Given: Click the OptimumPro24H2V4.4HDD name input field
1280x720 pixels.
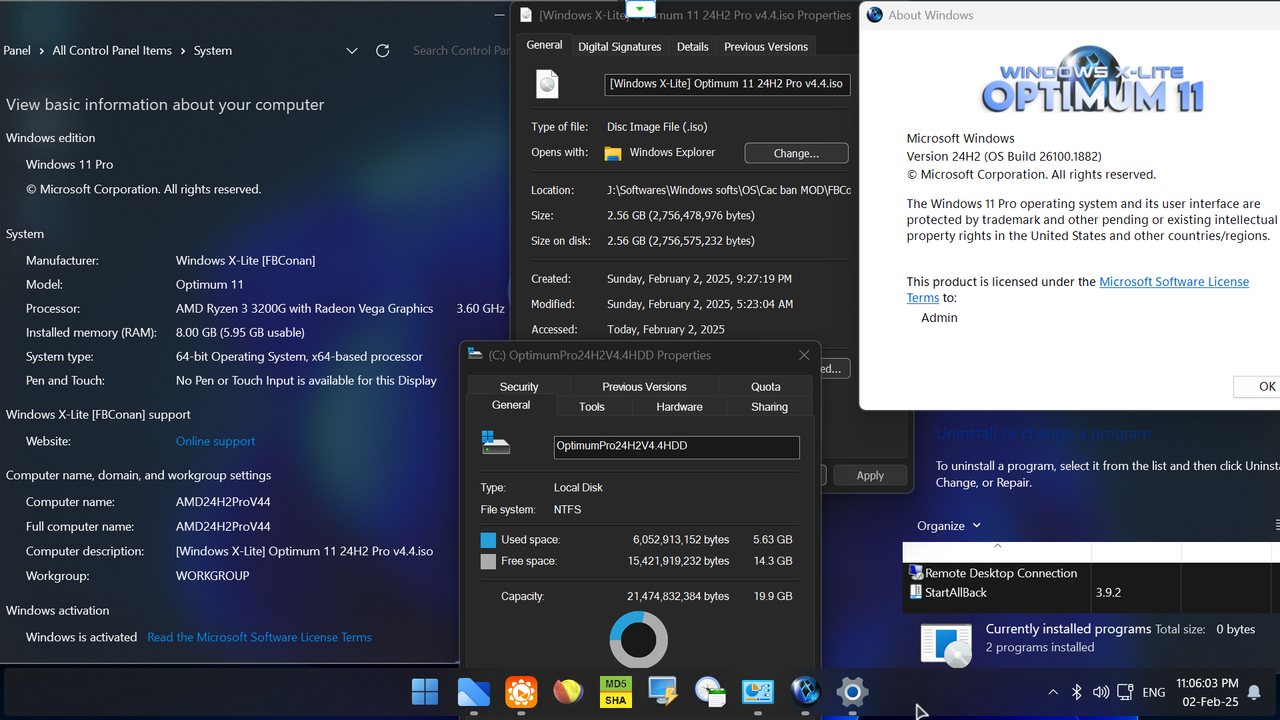Looking at the screenshot, I should tap(676, 447).
